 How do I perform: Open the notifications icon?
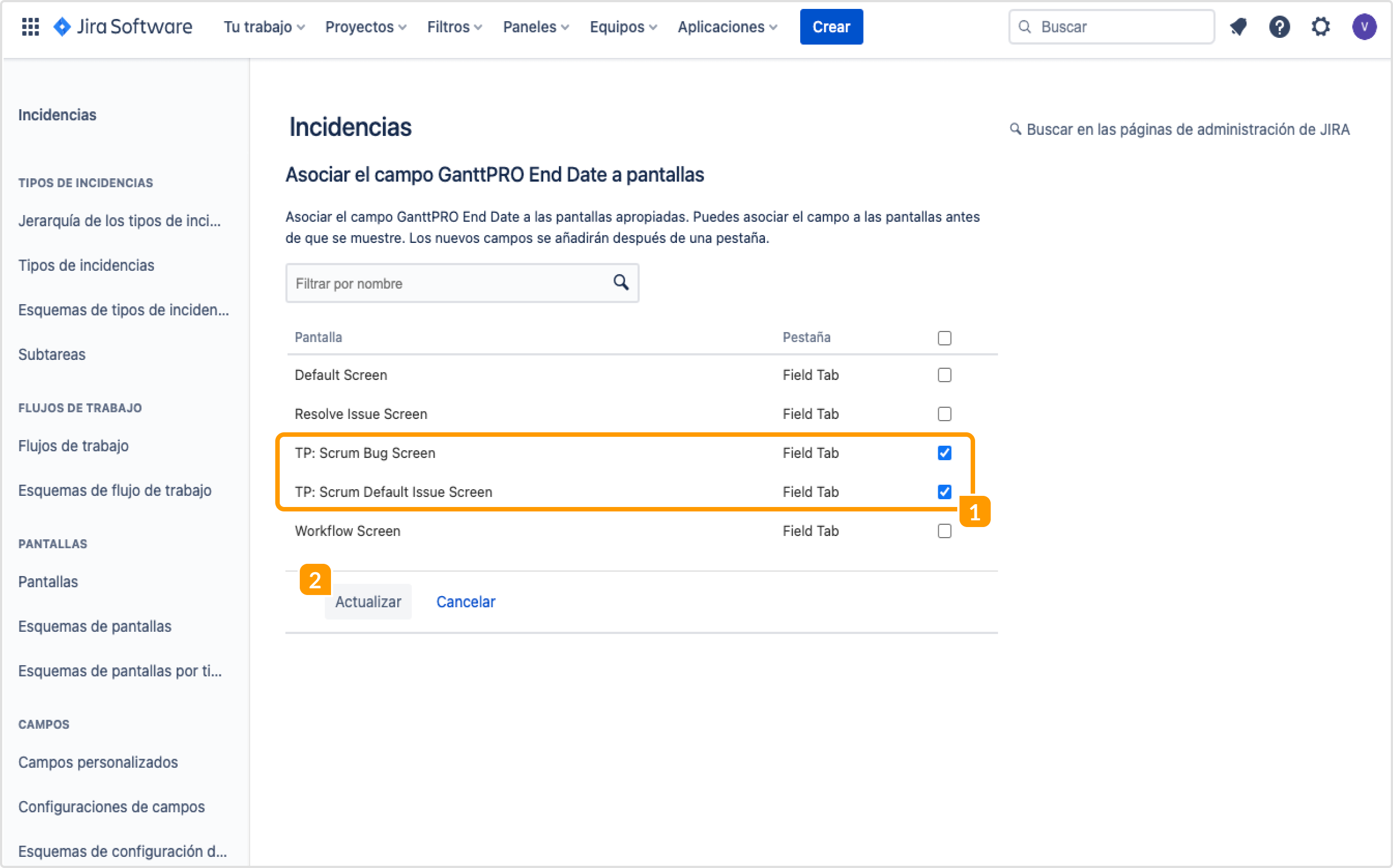(1239, 26)
